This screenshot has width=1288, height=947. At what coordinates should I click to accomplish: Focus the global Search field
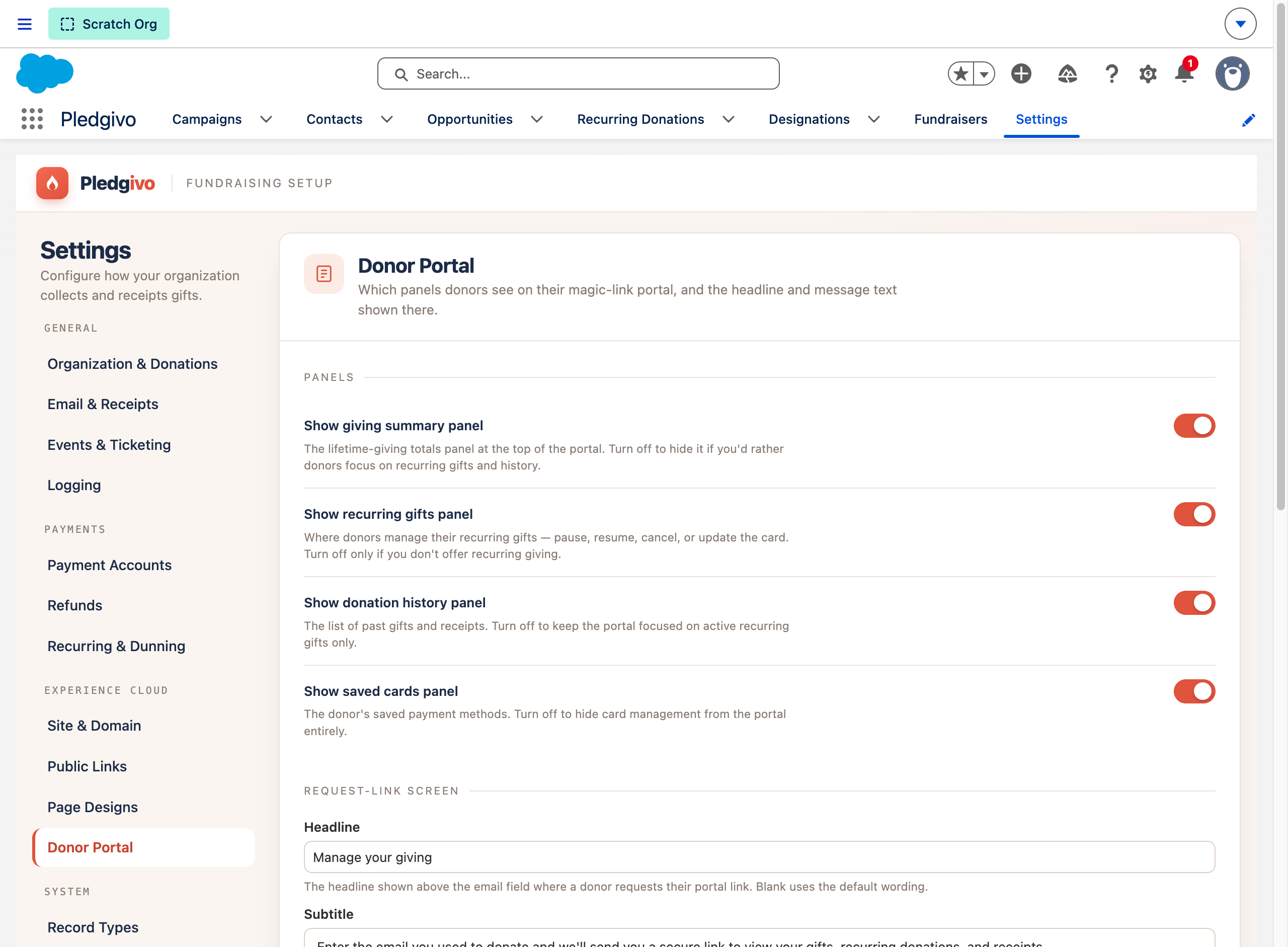578,73
